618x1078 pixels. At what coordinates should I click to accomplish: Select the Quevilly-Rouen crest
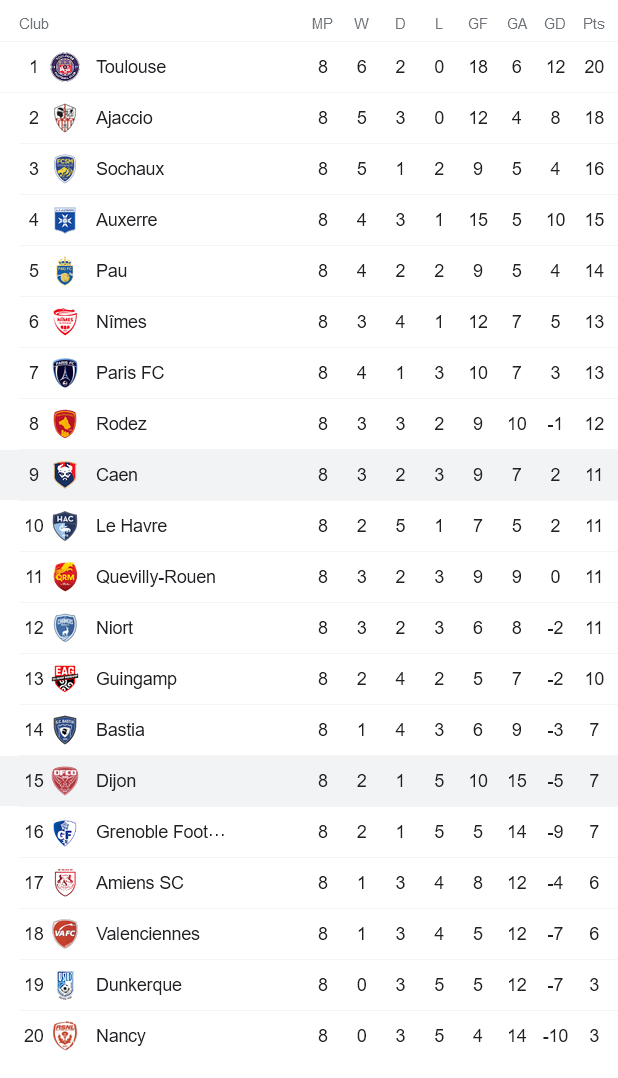64,576
